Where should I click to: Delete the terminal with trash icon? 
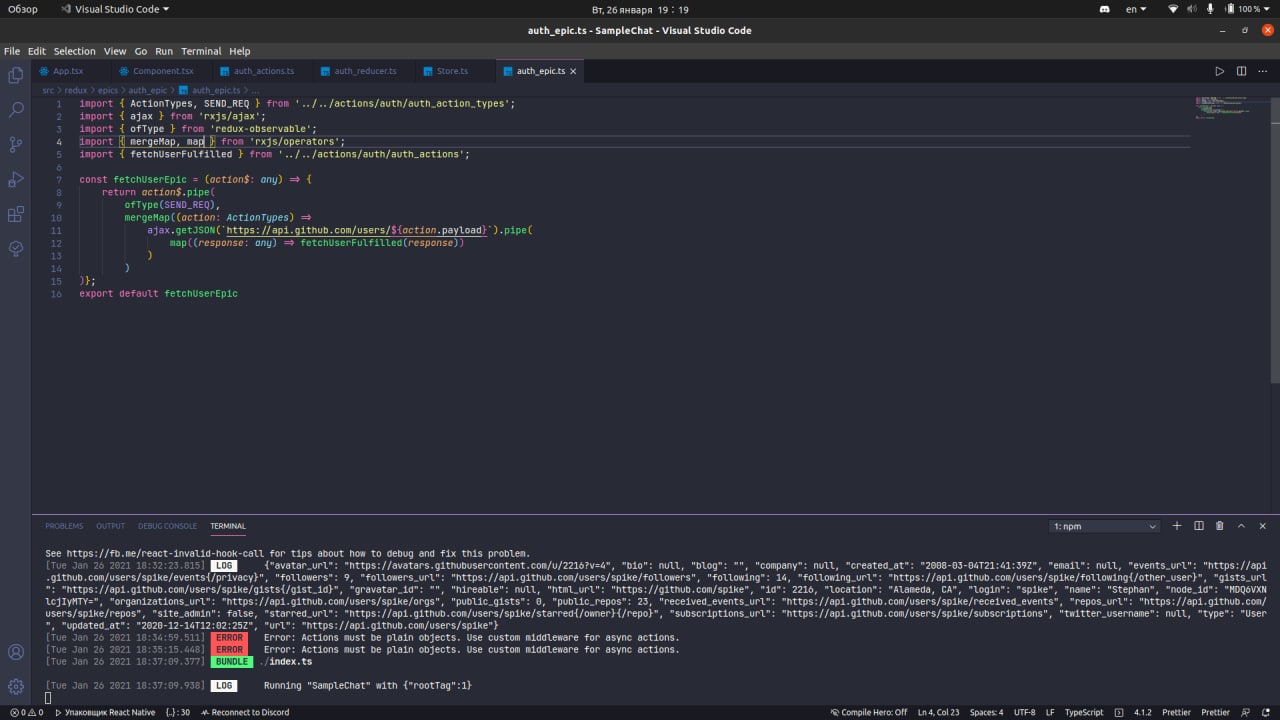1219,526
